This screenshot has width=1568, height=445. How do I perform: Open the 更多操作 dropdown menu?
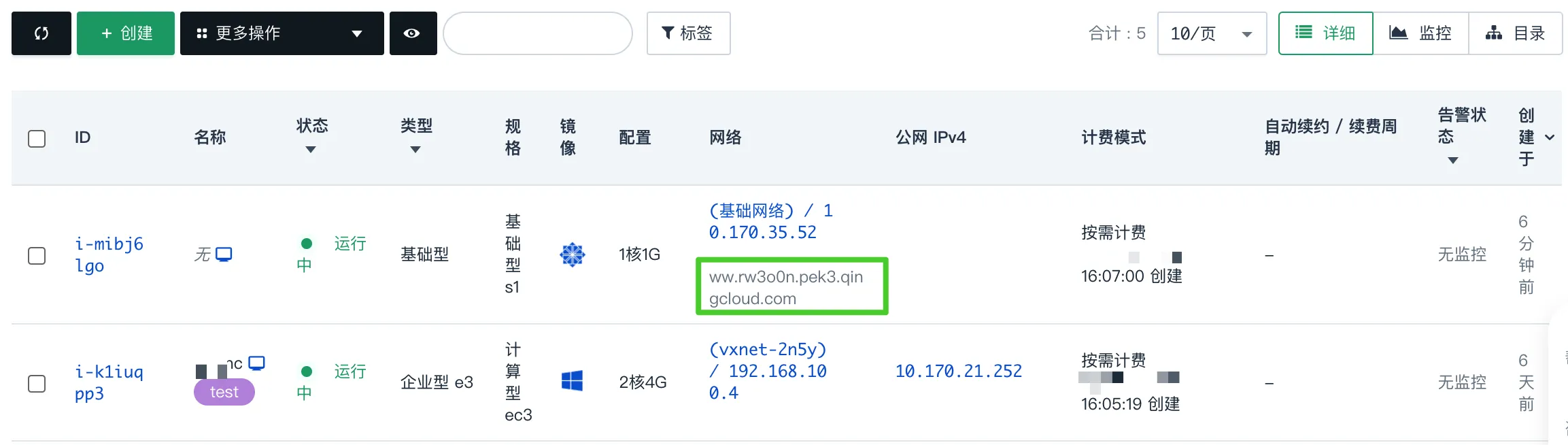pos(282,33)
